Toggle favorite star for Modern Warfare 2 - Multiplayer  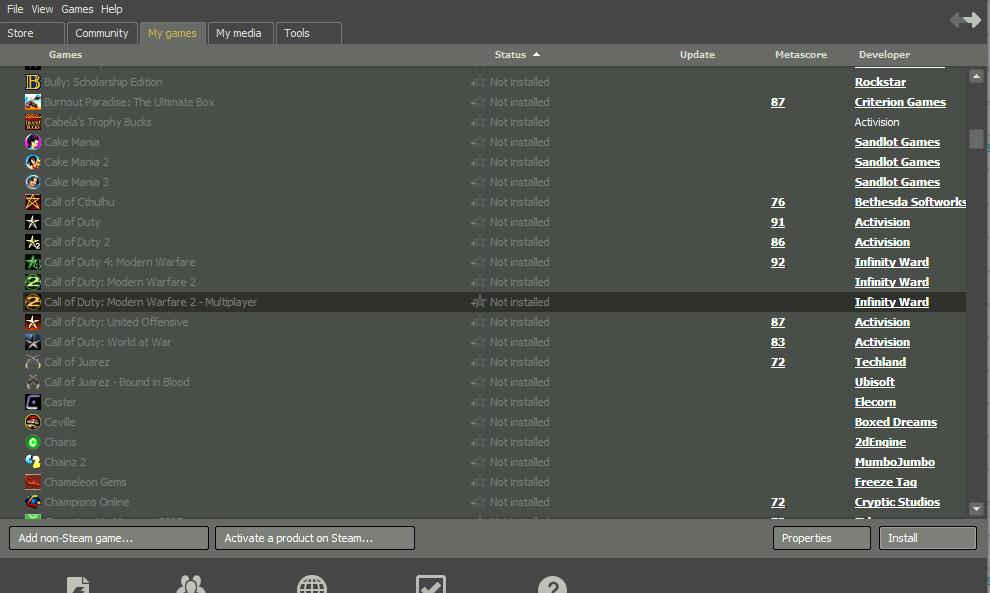point(479,302)
